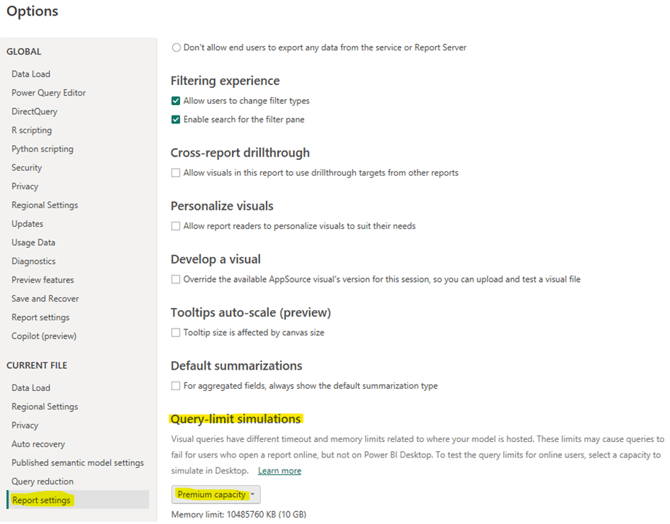
Task: Open Data Load under Global section
Action: pyautogui.click(x=31, y=74)
